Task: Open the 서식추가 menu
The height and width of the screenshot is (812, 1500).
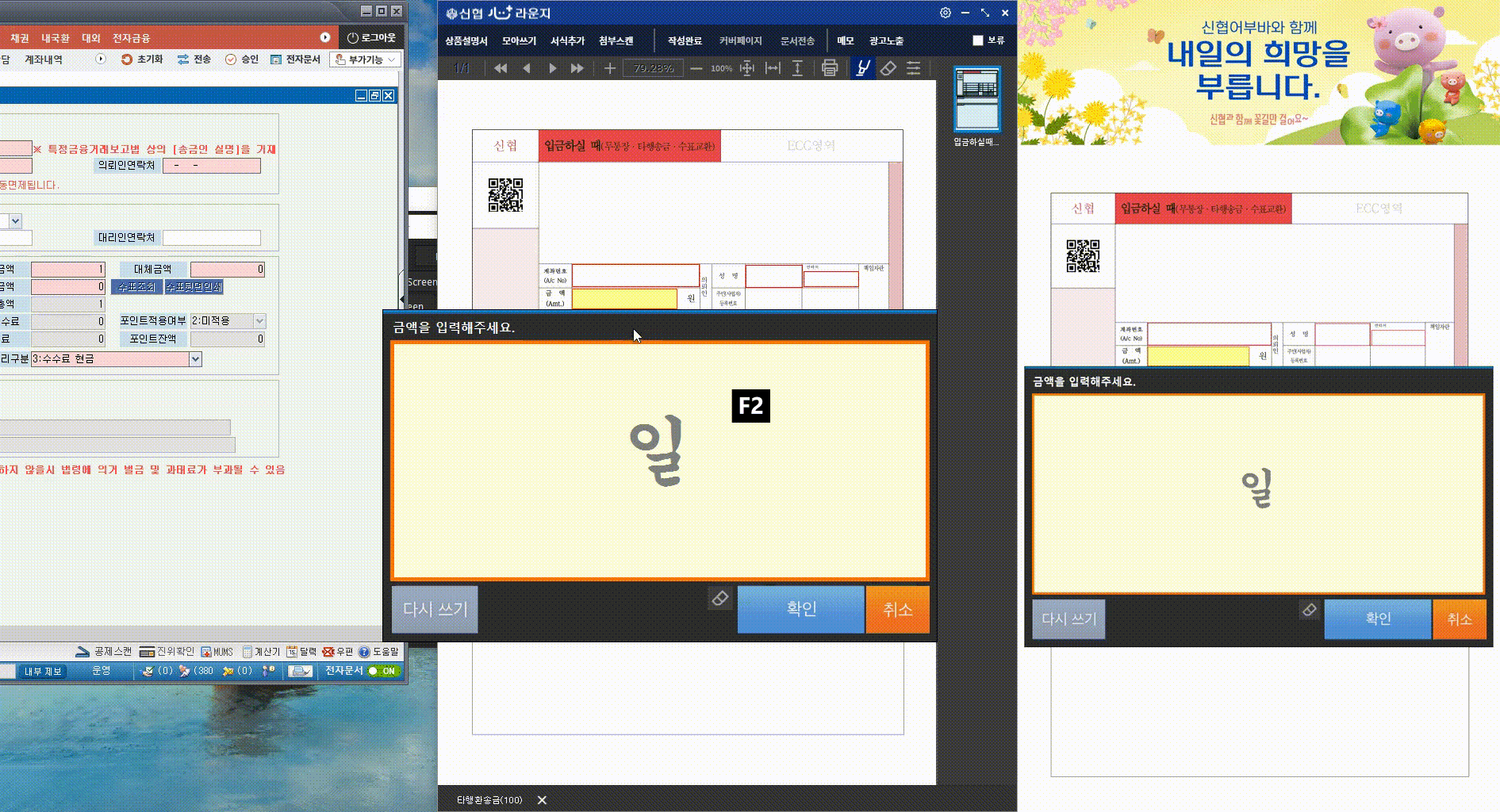Action: click(567, 40)
